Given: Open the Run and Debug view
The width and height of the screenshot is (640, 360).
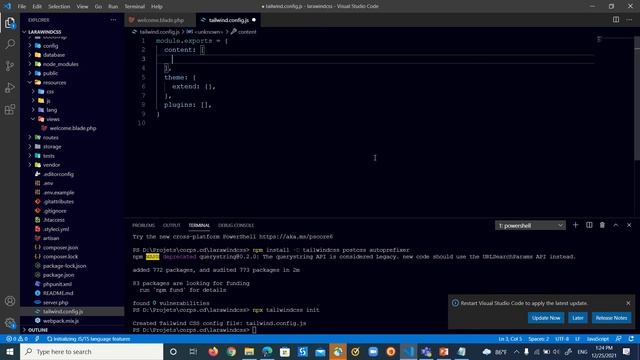Looking at the screenshot, I should point(10,87).
